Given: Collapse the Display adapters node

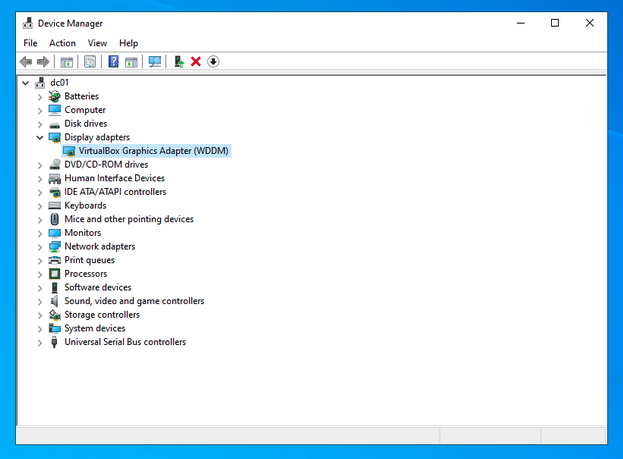Looking at the screenshot, I should [40, 138].
